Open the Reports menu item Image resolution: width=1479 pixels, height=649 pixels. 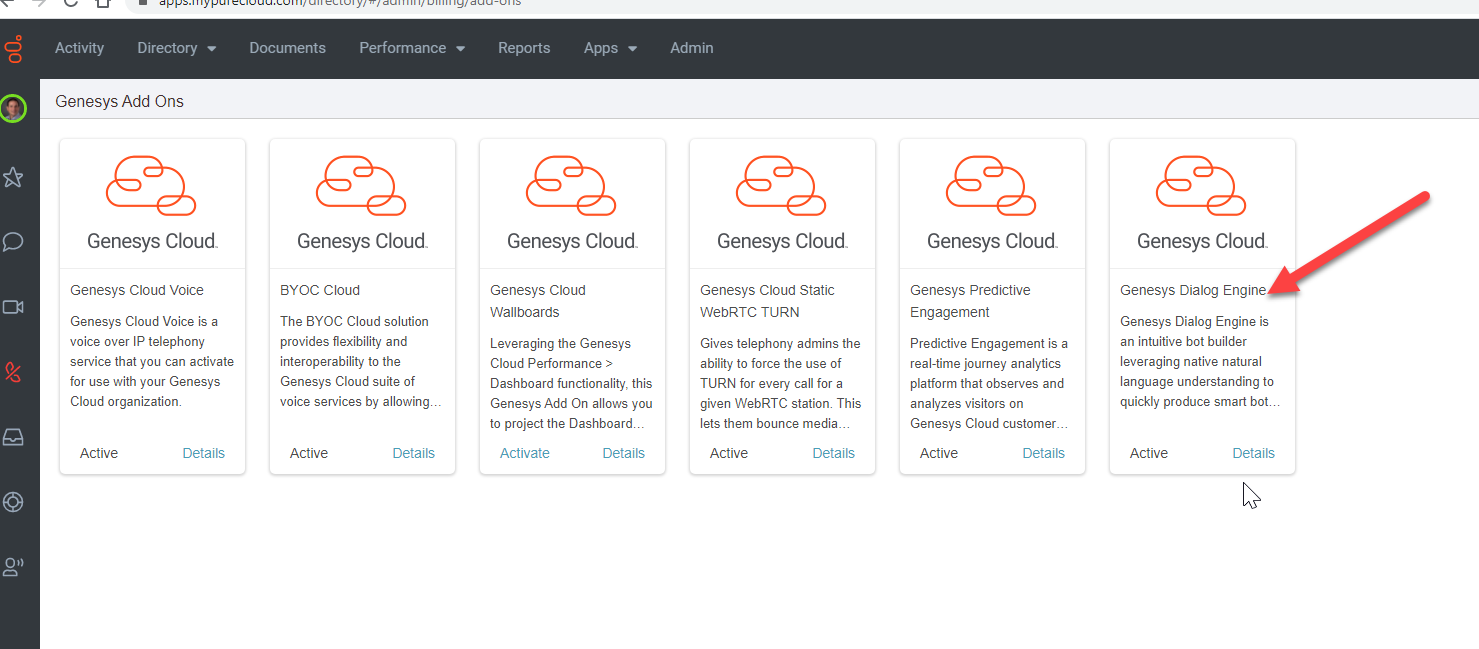click(x=524, y=48)
